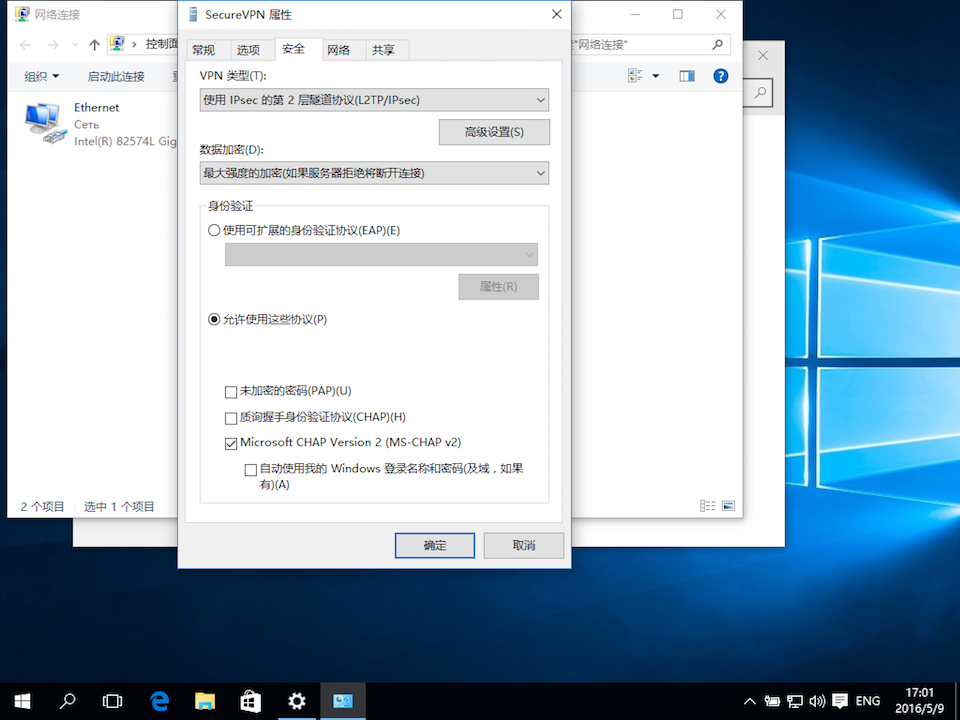Open the 共享 tab
The width and height of the screenshot is (960, 720).
[383, 50]
